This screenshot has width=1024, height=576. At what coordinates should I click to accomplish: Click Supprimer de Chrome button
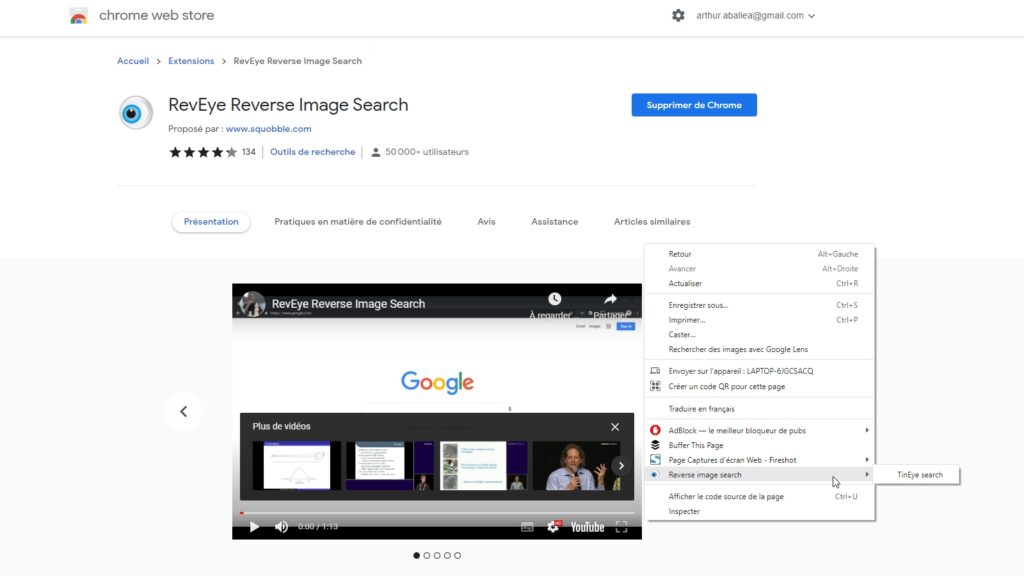(x=694, y=104)
